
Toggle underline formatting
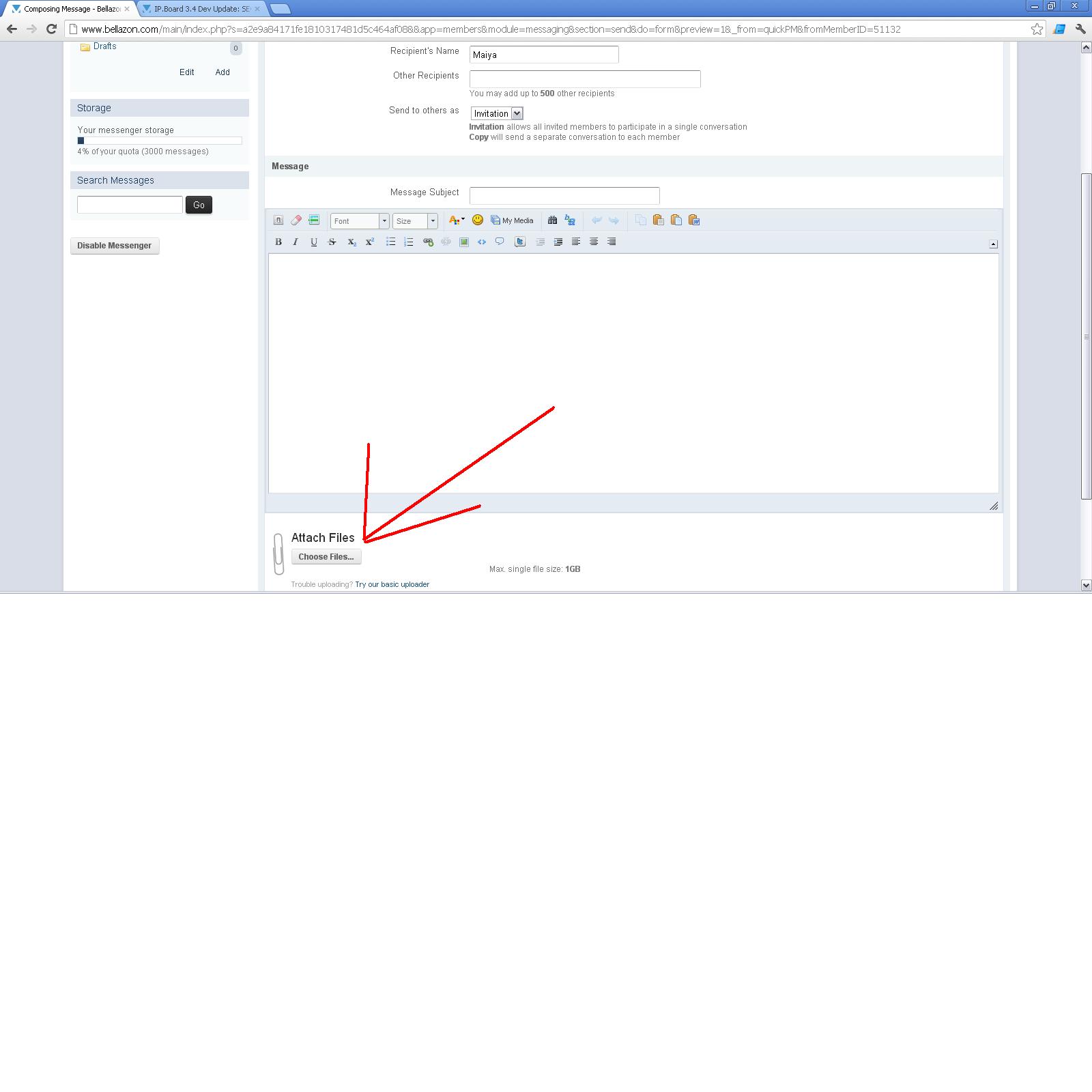pyautogui.click(x=314, y=242)
